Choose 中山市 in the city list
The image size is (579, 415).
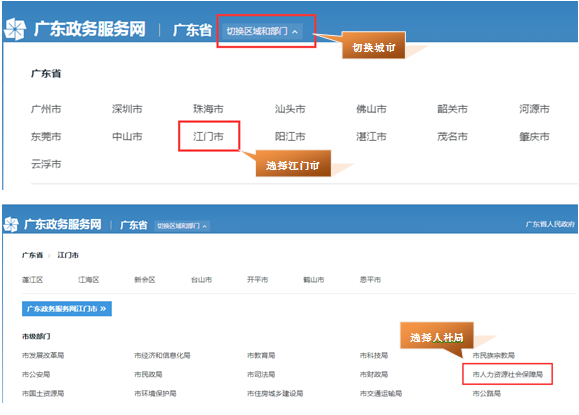tap(127, 137)
